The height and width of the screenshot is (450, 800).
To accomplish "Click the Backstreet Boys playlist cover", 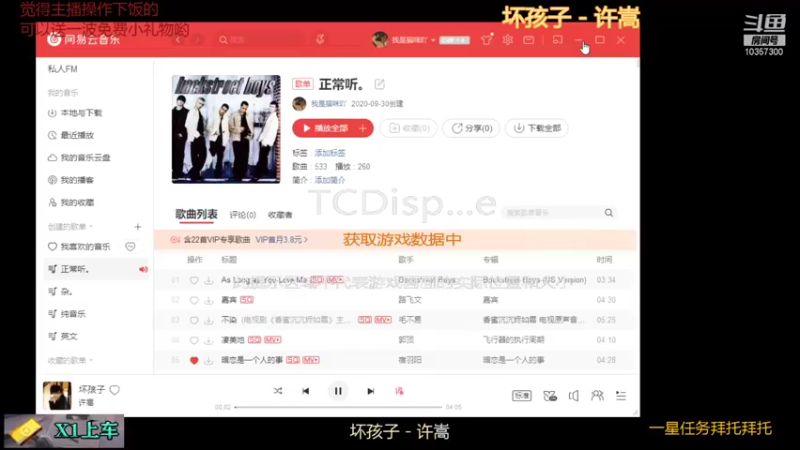I will [x=226, y=129].
